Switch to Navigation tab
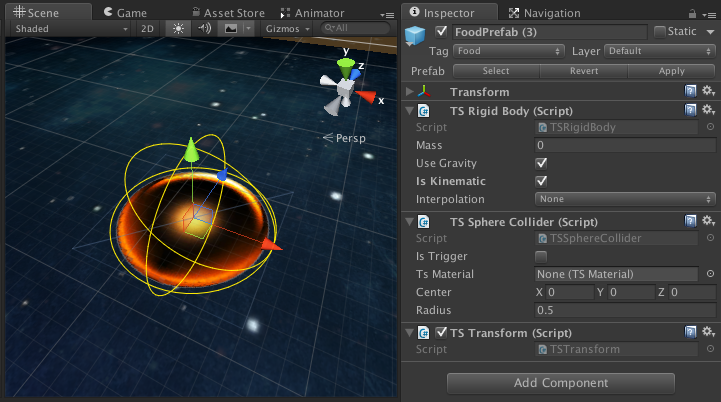Viewport: 721px width, 402px height. pos(546,13)
